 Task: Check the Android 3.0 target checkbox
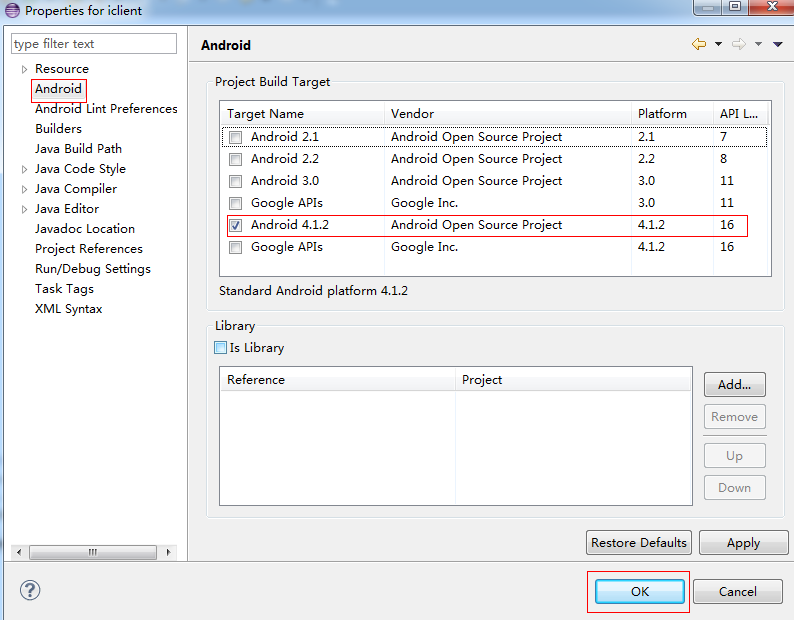click(x=235, y=181)
